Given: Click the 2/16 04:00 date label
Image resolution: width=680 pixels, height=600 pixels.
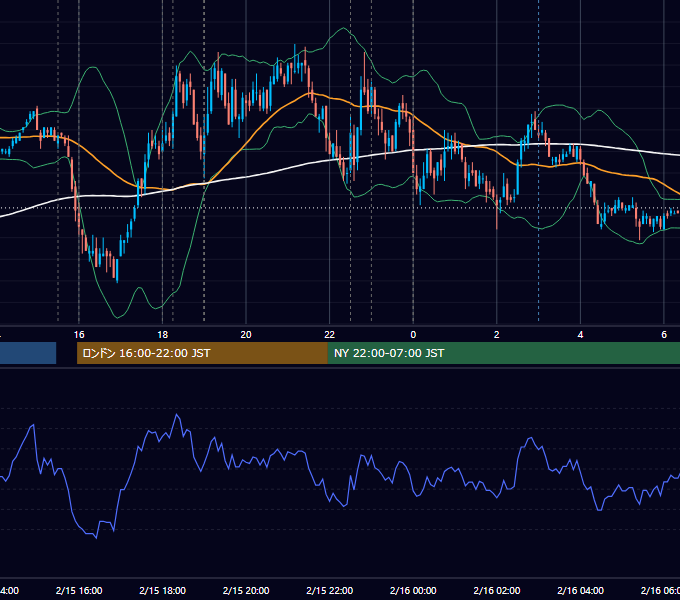Looking at the screenshot, I should click(580, 590).
